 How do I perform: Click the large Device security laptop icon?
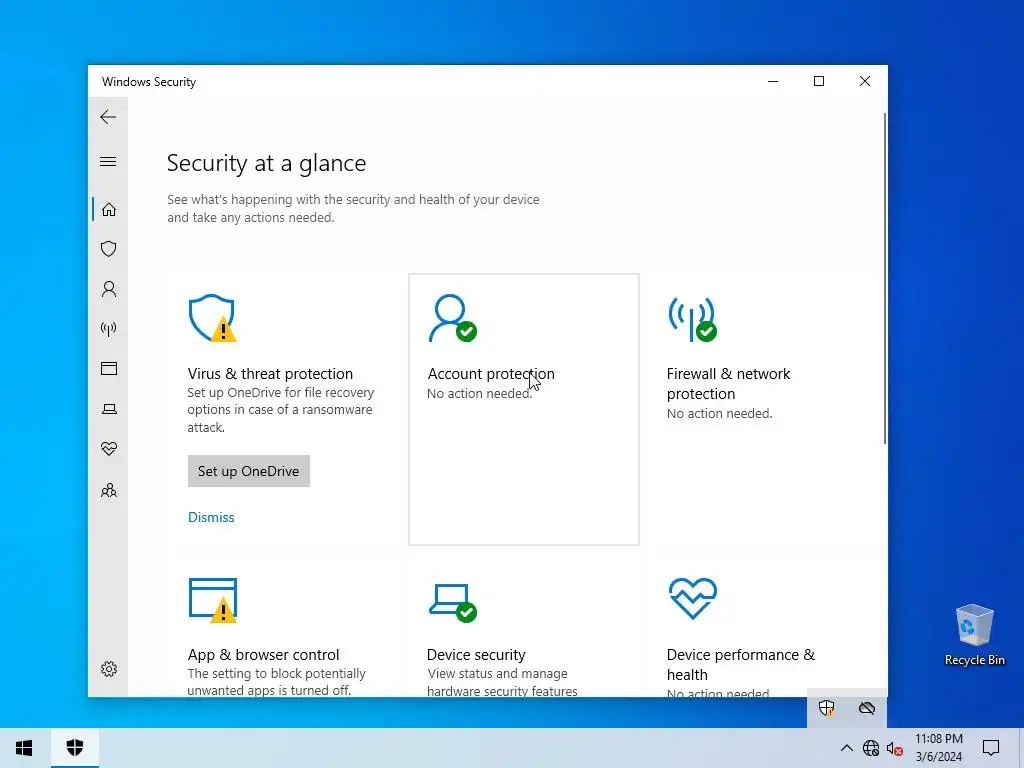(453, 603)
